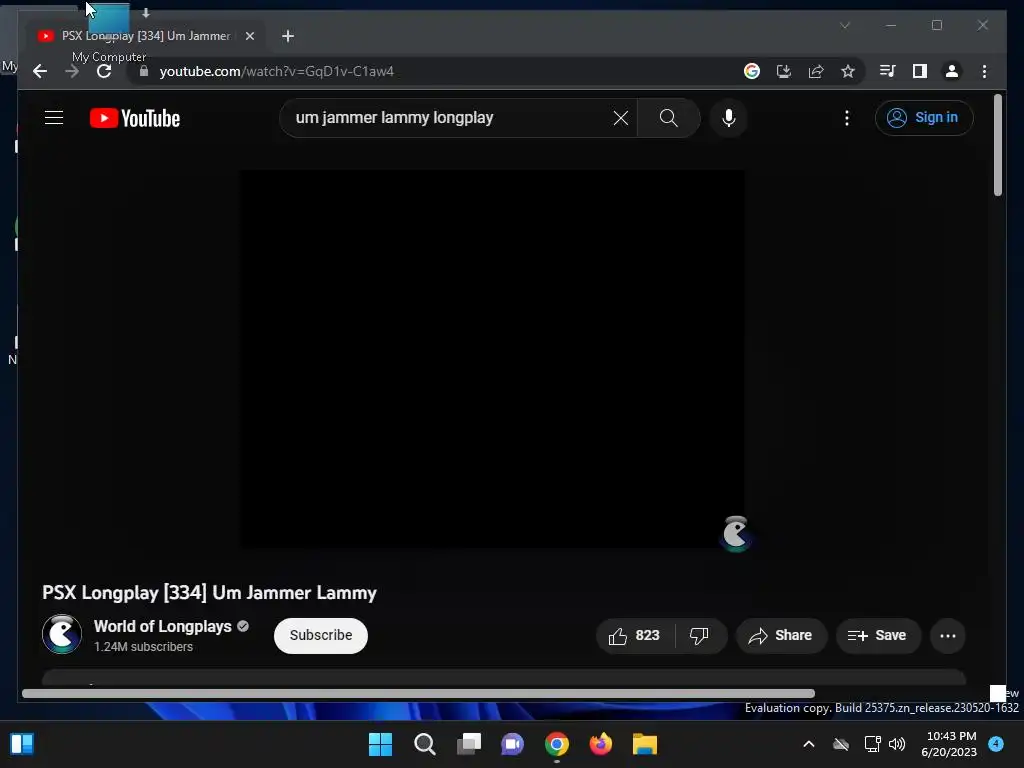The width and height of the screenshot is (1024, 768).
Task: Open Chrome media controls icon
Action: click(888, 71)
